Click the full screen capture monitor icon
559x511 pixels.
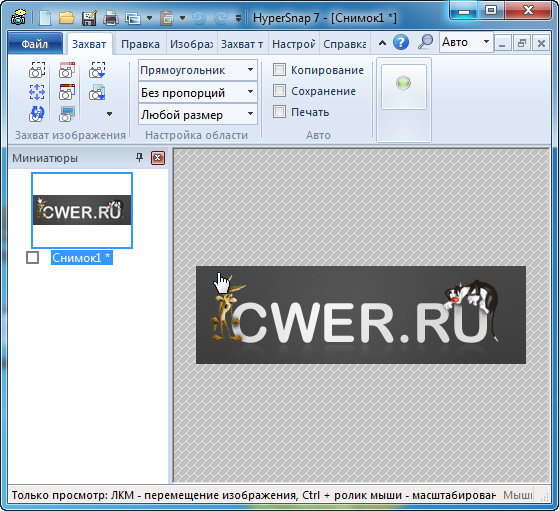(x=67, y=114)
